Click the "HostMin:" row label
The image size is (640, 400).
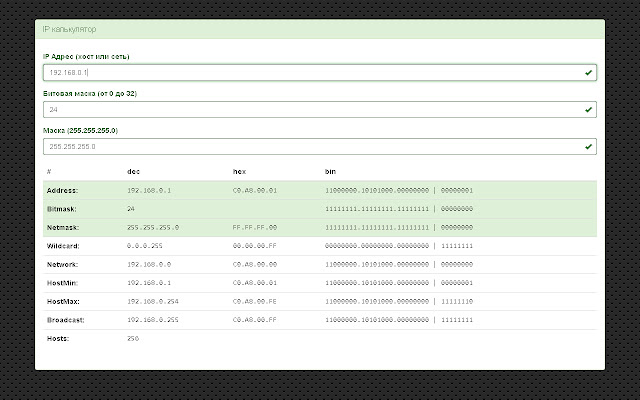pos(62,283)
